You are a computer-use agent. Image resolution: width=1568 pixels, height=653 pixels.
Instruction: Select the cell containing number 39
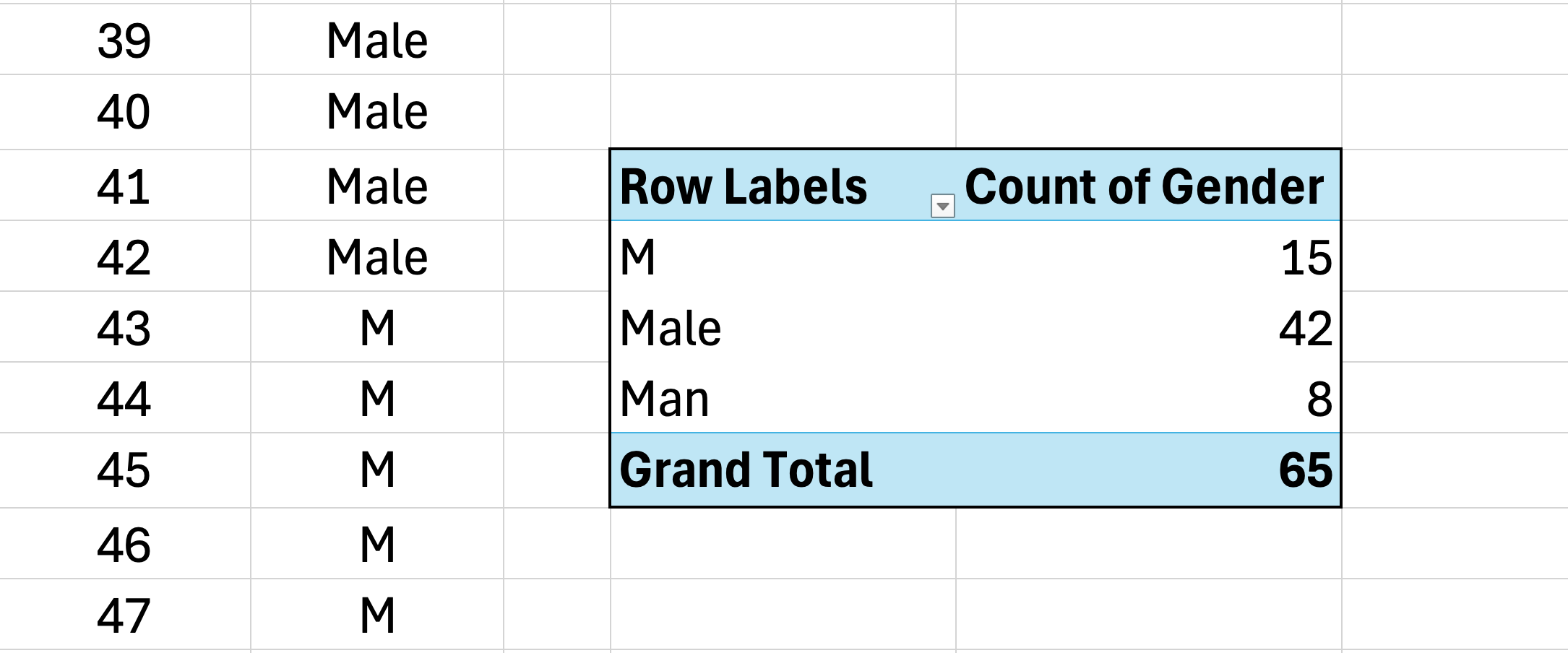point(124,40)
